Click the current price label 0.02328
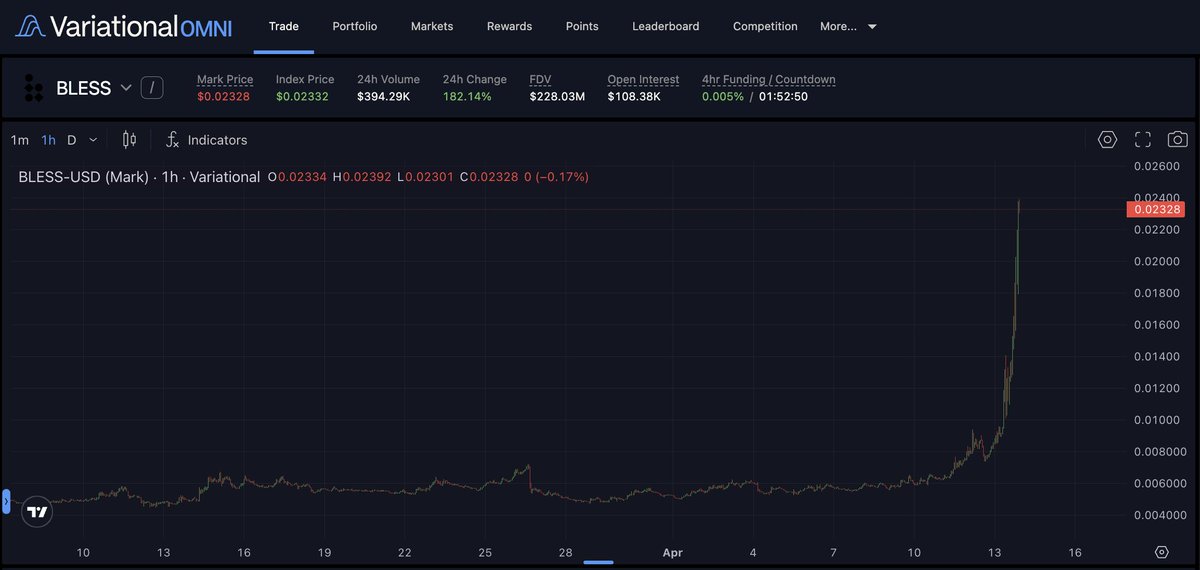 [1155, 209]
